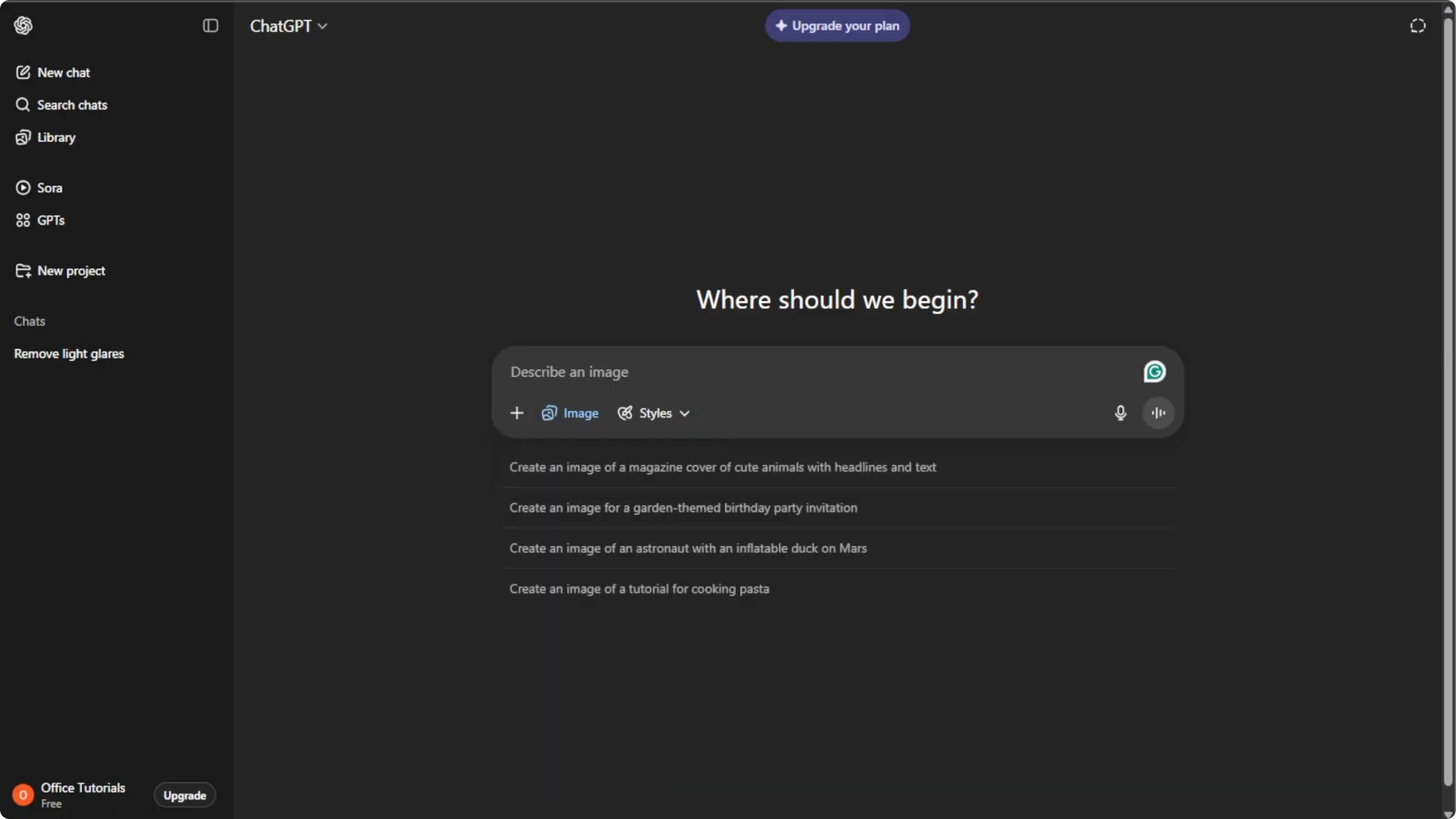Select the magazine cover of cute animals suggestion

[x=838, y=467]
